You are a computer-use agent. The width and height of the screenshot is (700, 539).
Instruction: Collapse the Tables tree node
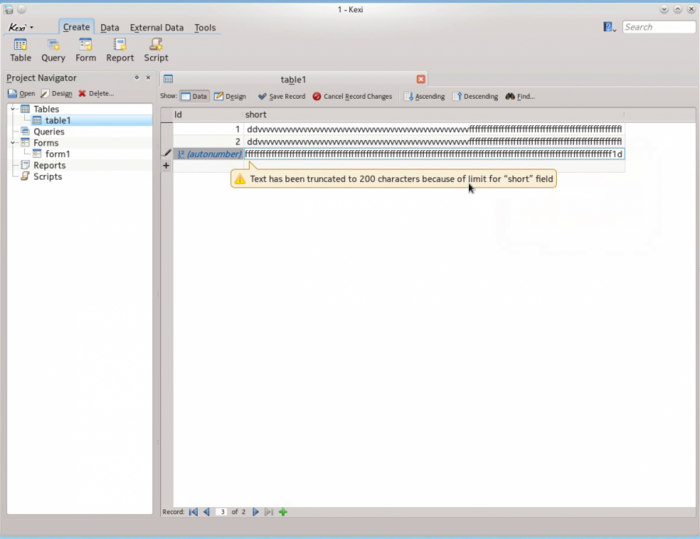13,109
